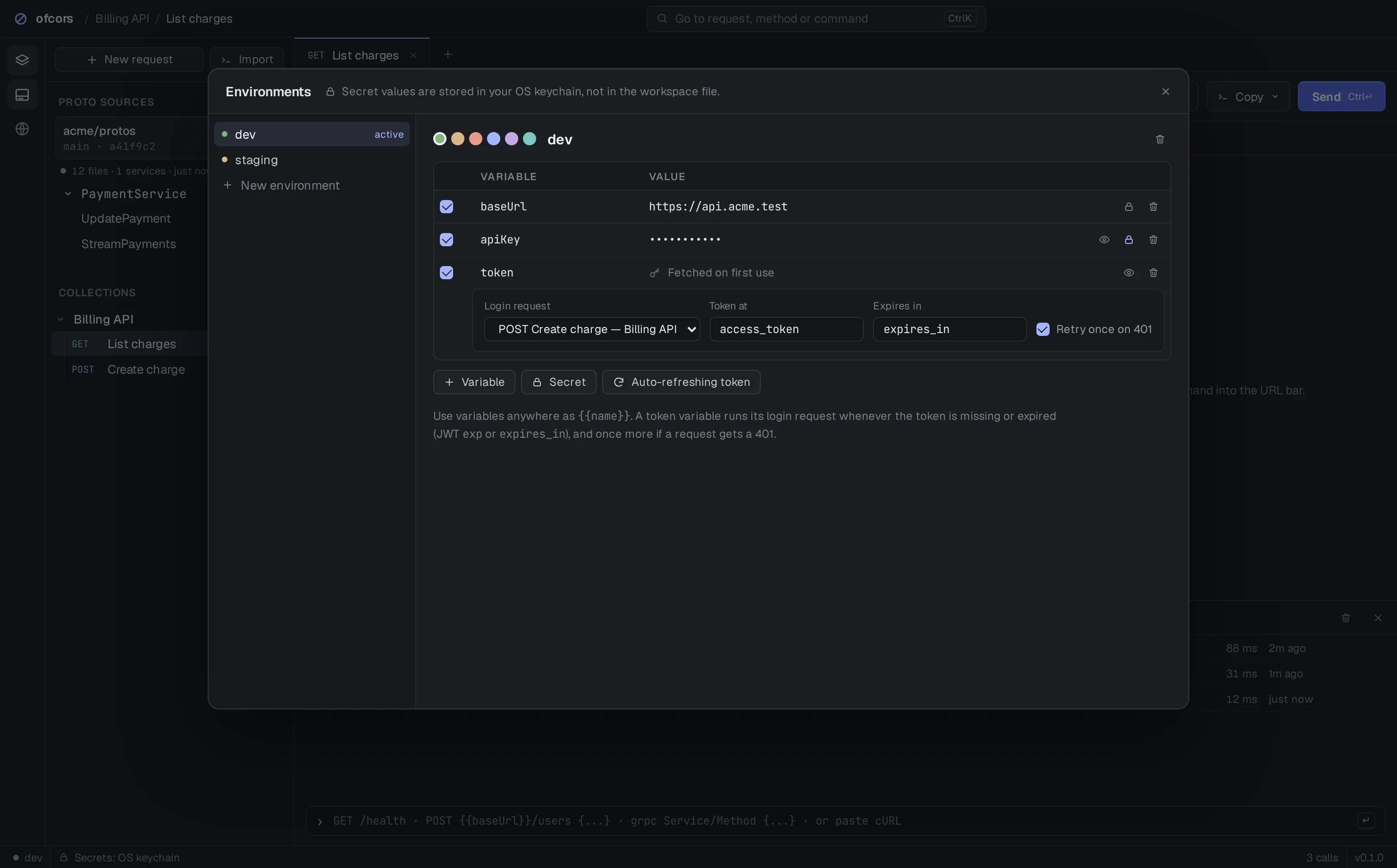Collapse the PaymentService tree node
Viewport: 1397px width, 868px height.
(68, 194)
